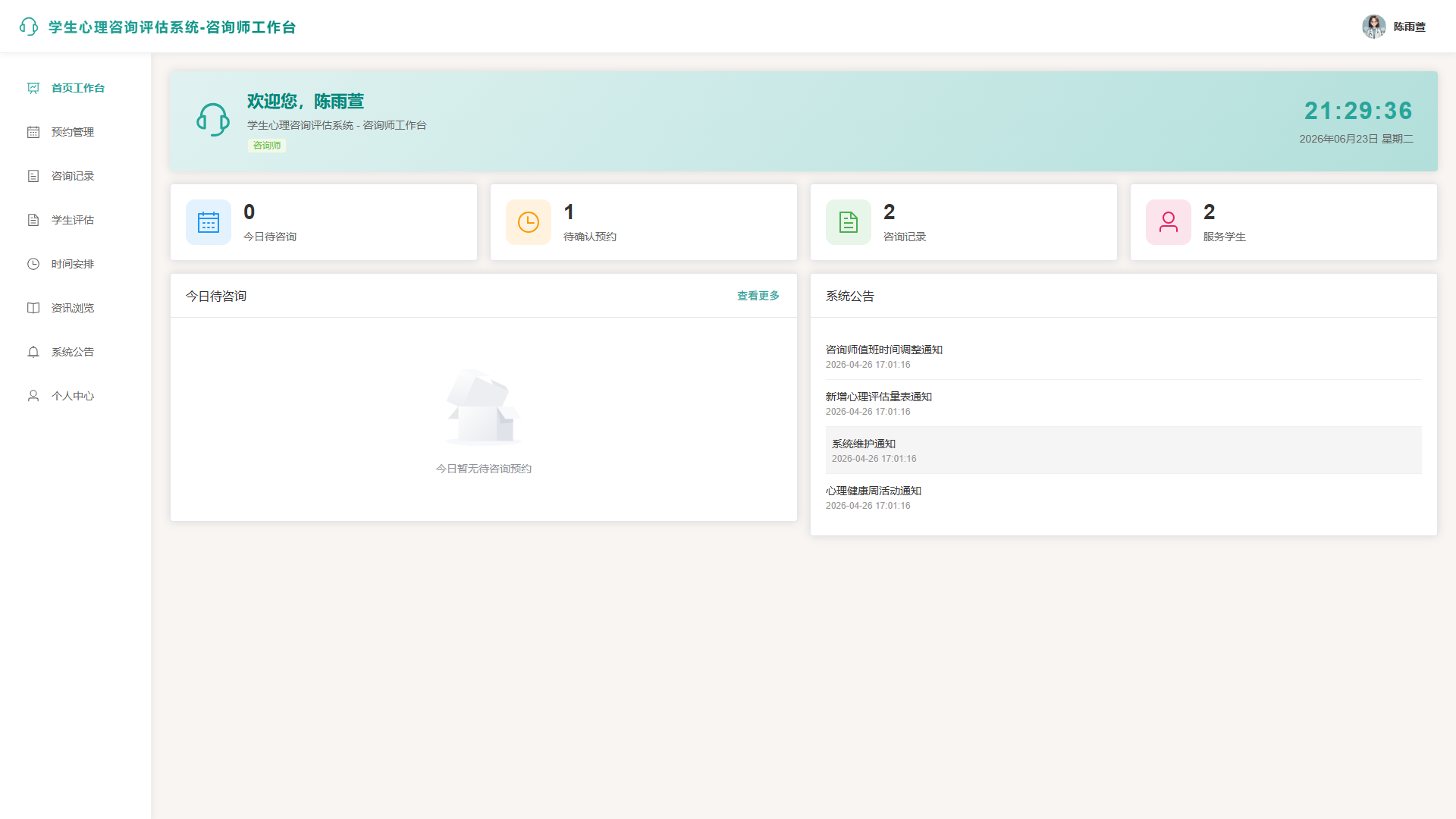The height and width of the screenshot is (819, 1456).
Task: Click the 查看更多 link
Action: coord(758,296)
